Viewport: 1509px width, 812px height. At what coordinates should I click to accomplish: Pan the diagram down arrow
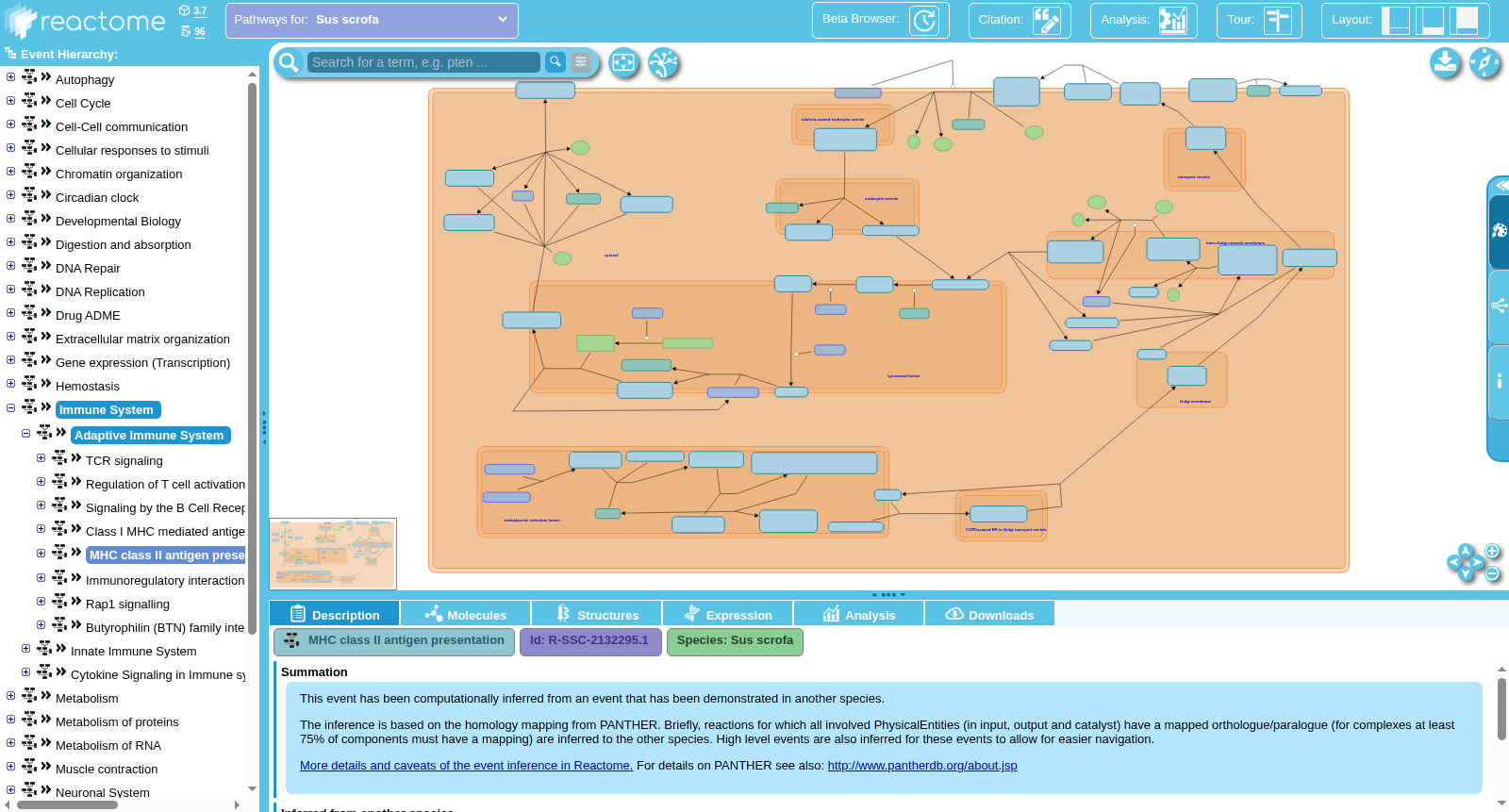[x=1466, y=574]
